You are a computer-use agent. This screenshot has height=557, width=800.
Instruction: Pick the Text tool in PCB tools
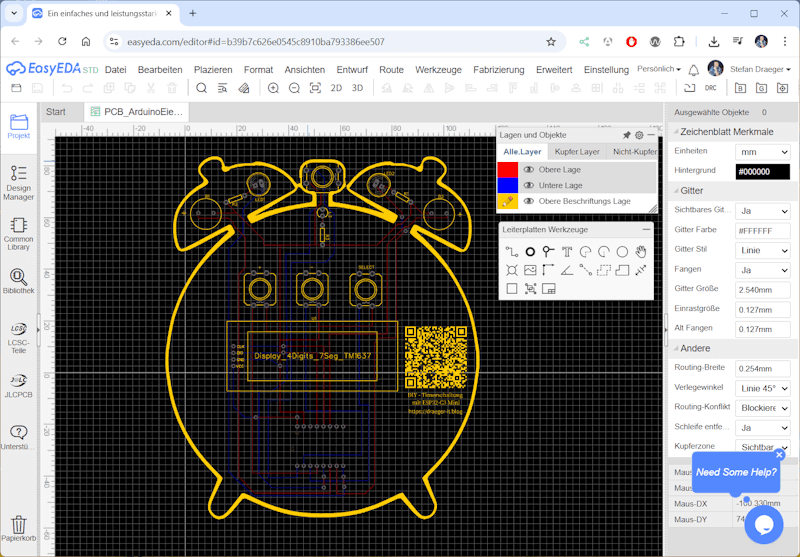tap(567, 252)
